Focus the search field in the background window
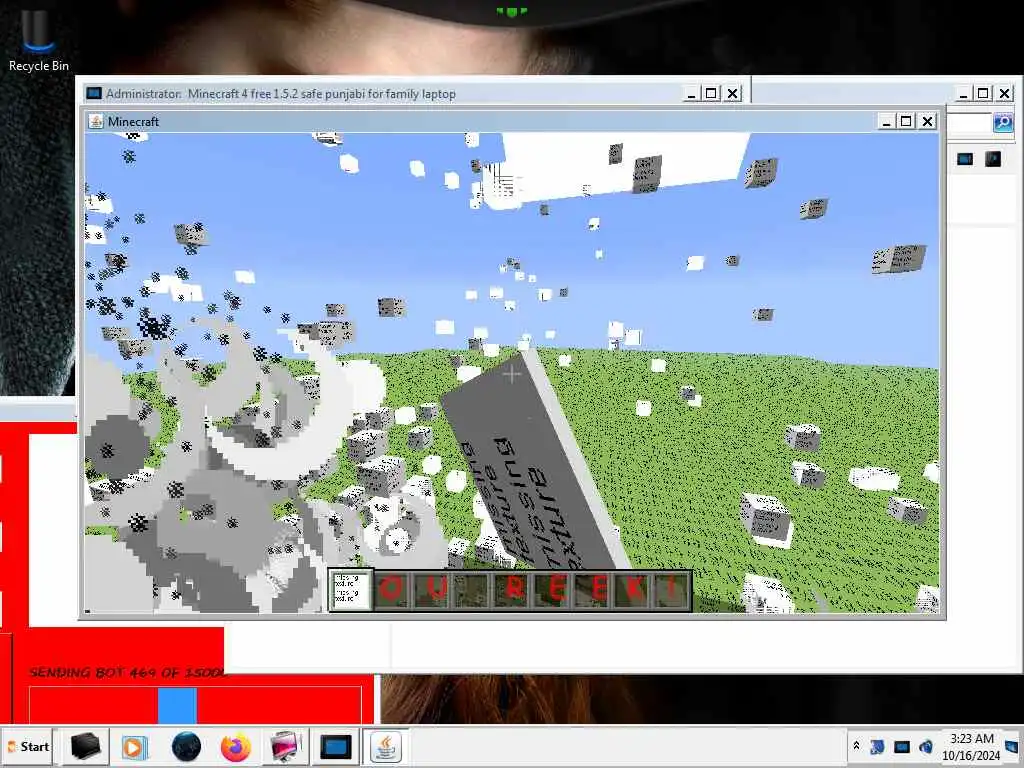1024x768 pixels. (969, 122)
